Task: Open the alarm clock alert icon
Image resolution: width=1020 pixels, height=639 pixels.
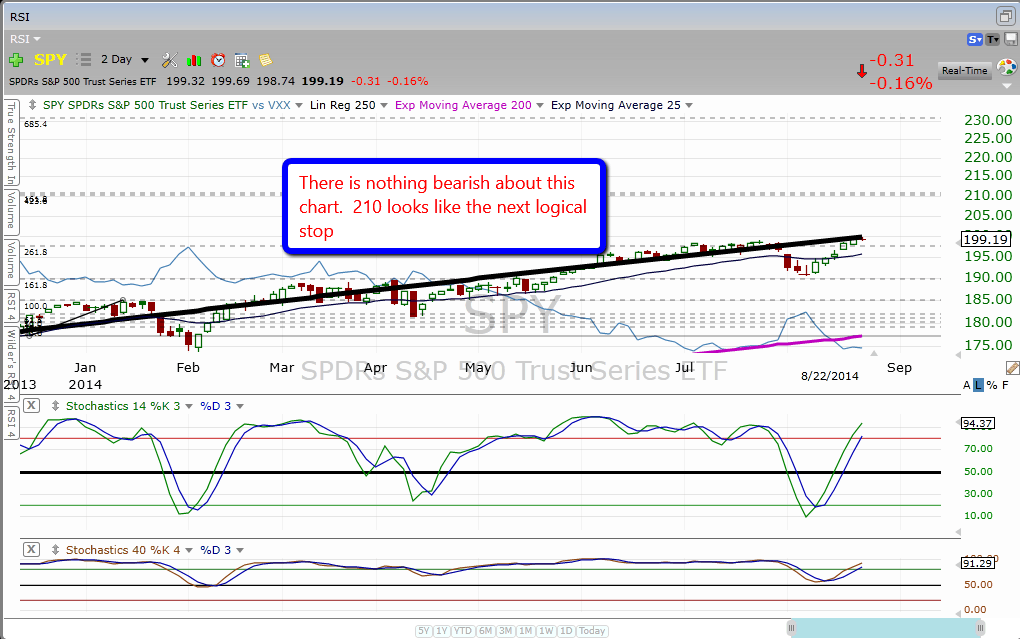Action: tap(218, 60)
